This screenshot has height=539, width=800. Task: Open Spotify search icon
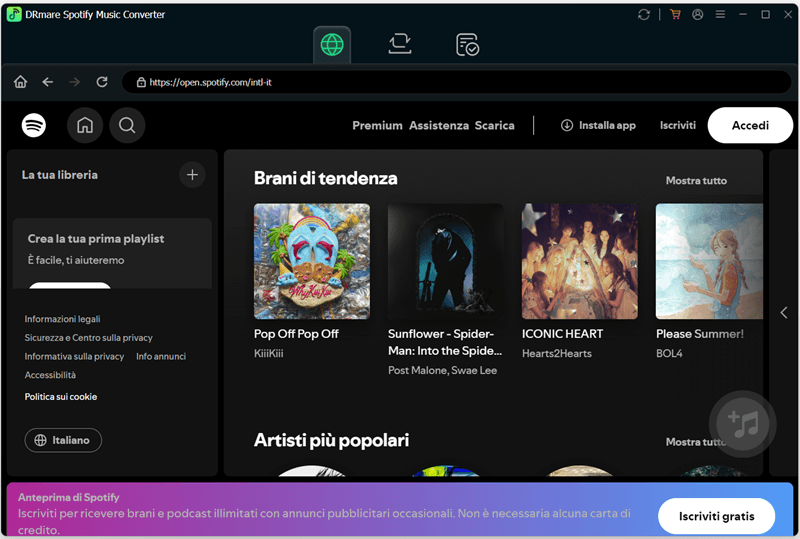(x=127, y=125)
